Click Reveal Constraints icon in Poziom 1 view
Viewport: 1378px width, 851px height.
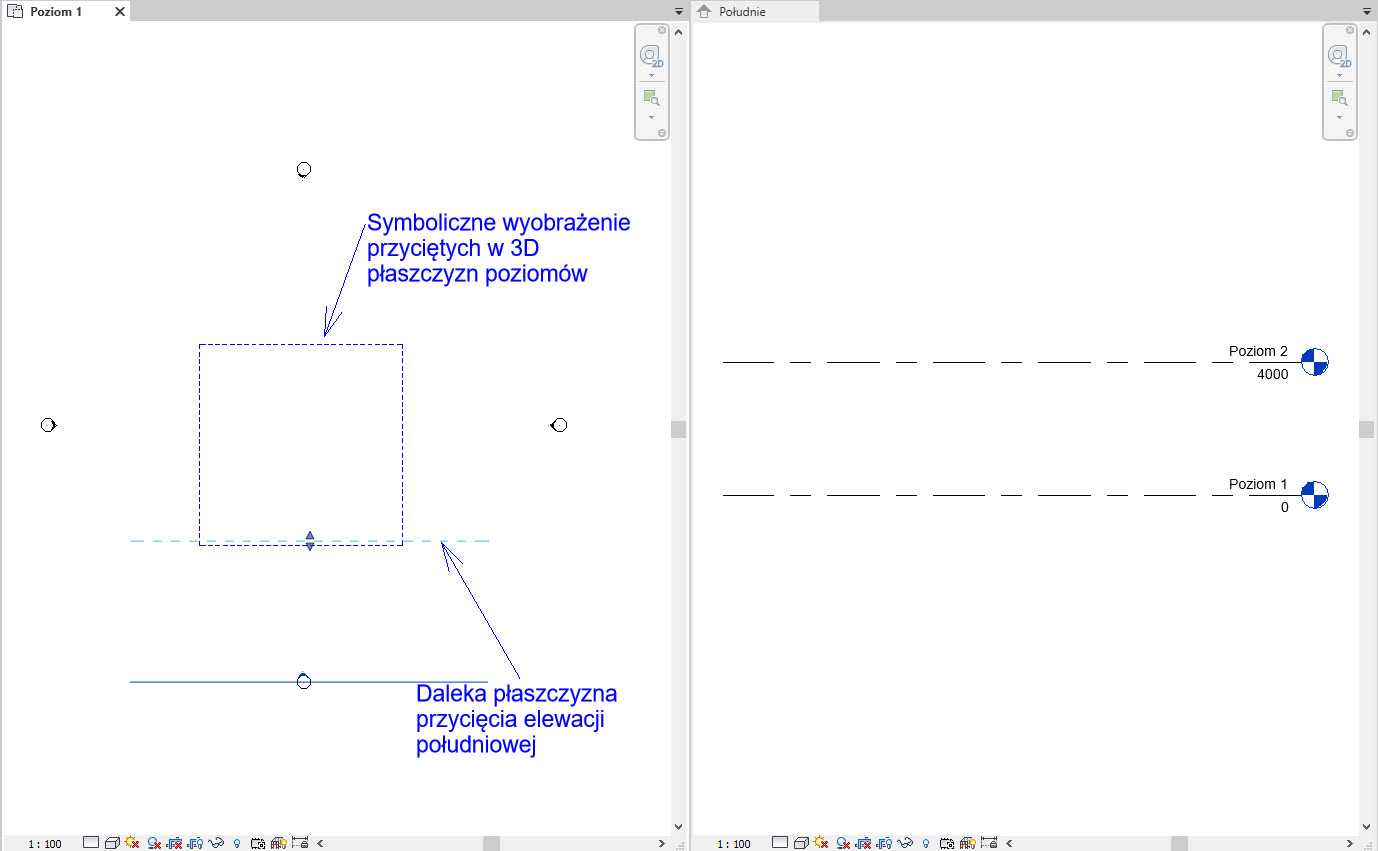tap(300, 843)
